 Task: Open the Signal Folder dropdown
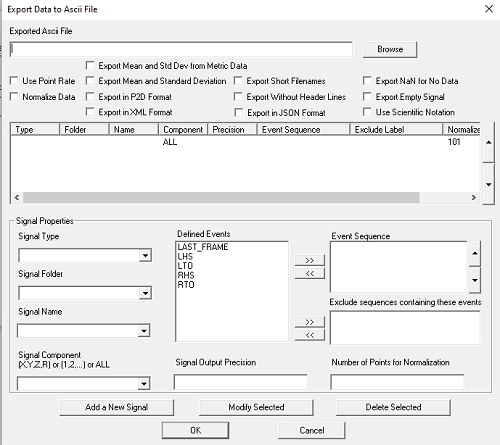145,293
